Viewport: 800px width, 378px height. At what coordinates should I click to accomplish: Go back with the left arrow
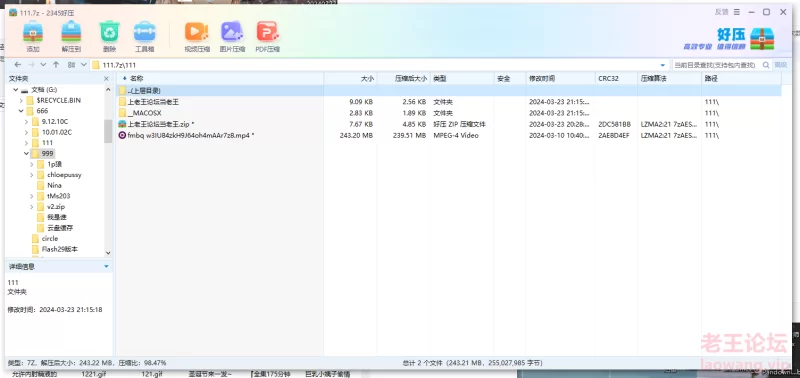[x=18, y=65]
